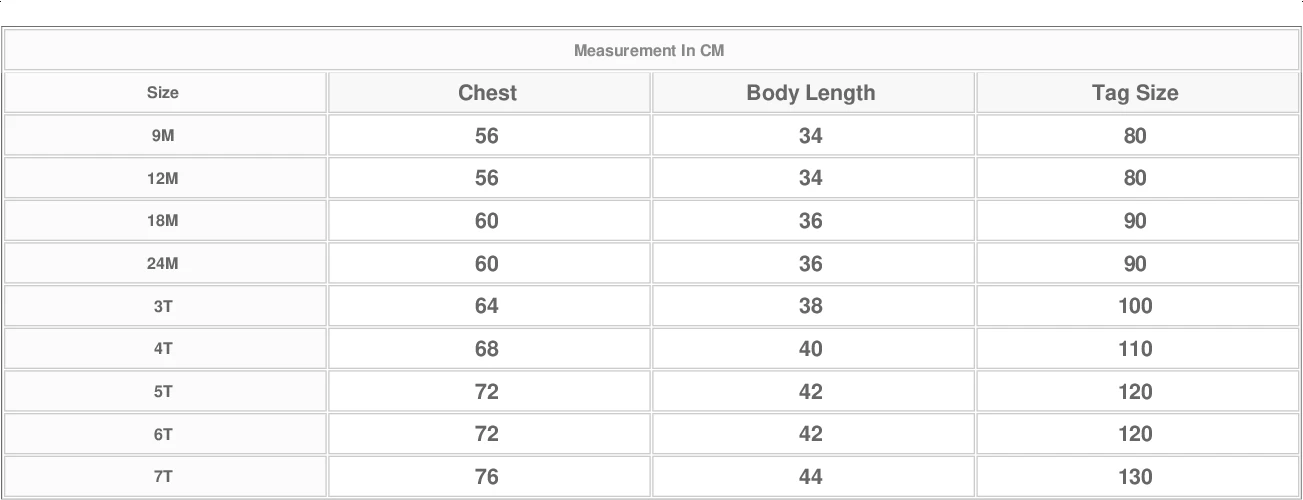Select the 7T size cell

coord(163,477)
